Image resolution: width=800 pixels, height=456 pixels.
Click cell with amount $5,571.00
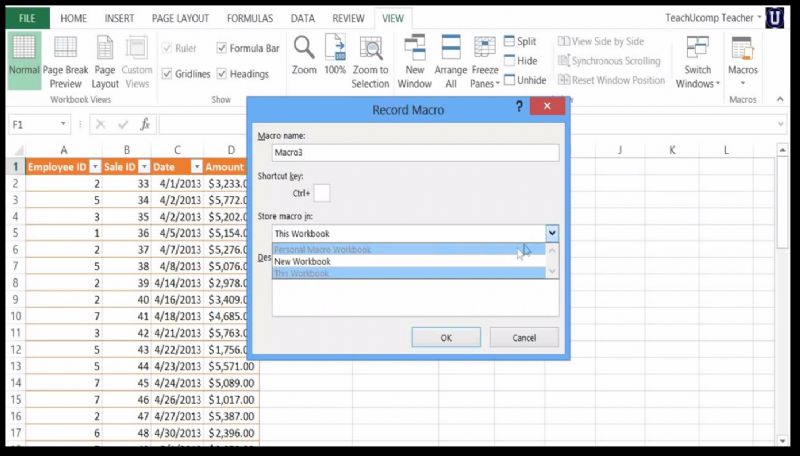point(232,366)
